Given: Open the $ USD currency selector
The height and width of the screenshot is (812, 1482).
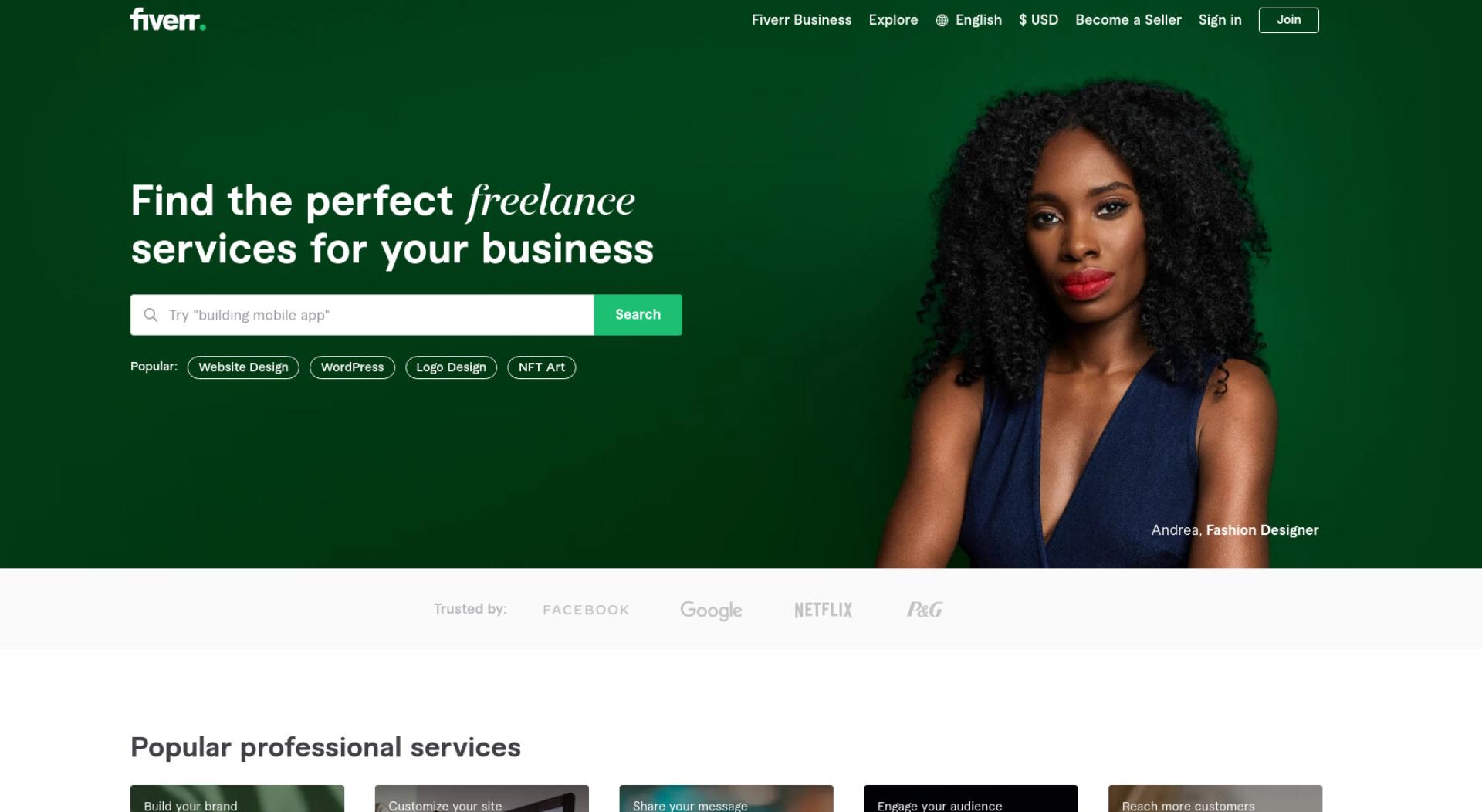Looking at the screenshot, I should pyautogui.click(x=1038, y=20).
